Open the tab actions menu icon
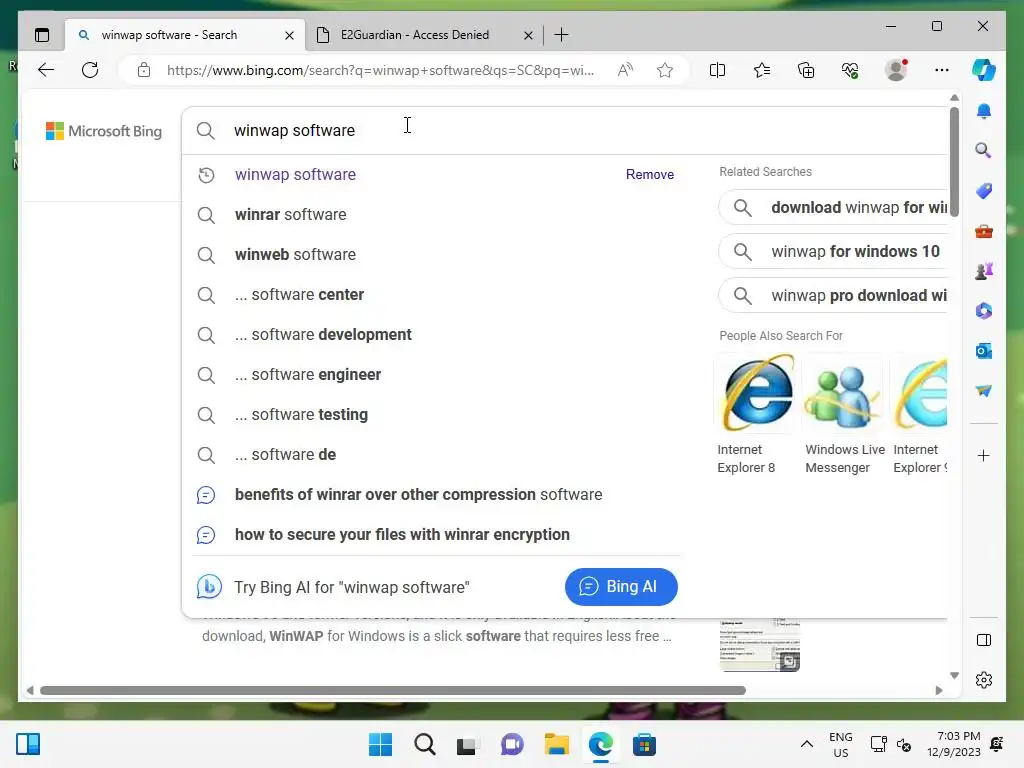Screen dimensions: 1024x768 42,35
